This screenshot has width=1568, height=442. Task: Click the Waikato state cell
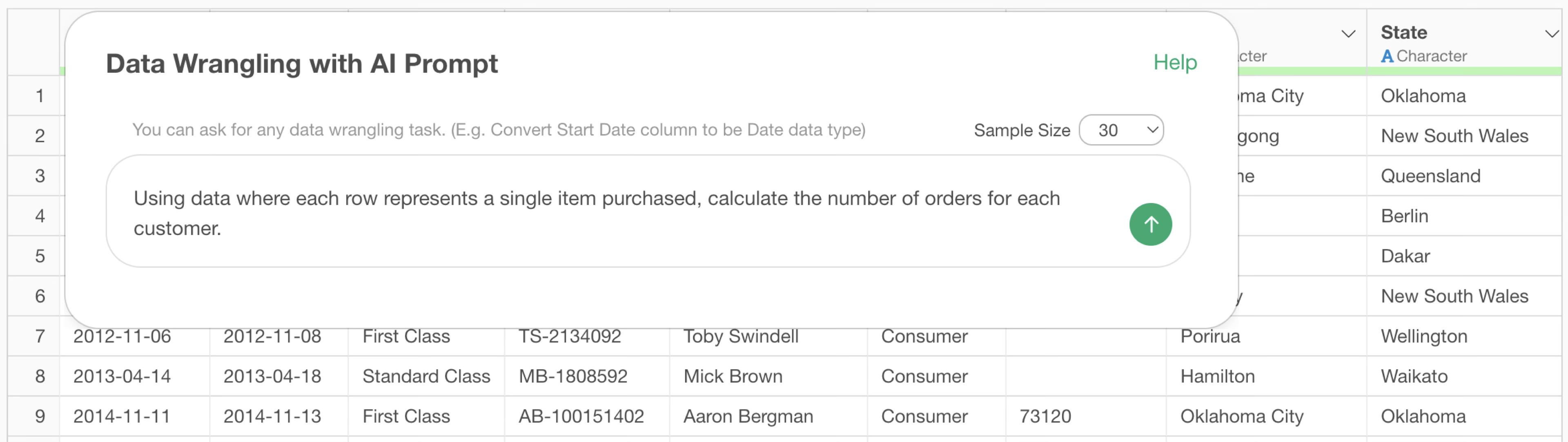[1413, 376]
